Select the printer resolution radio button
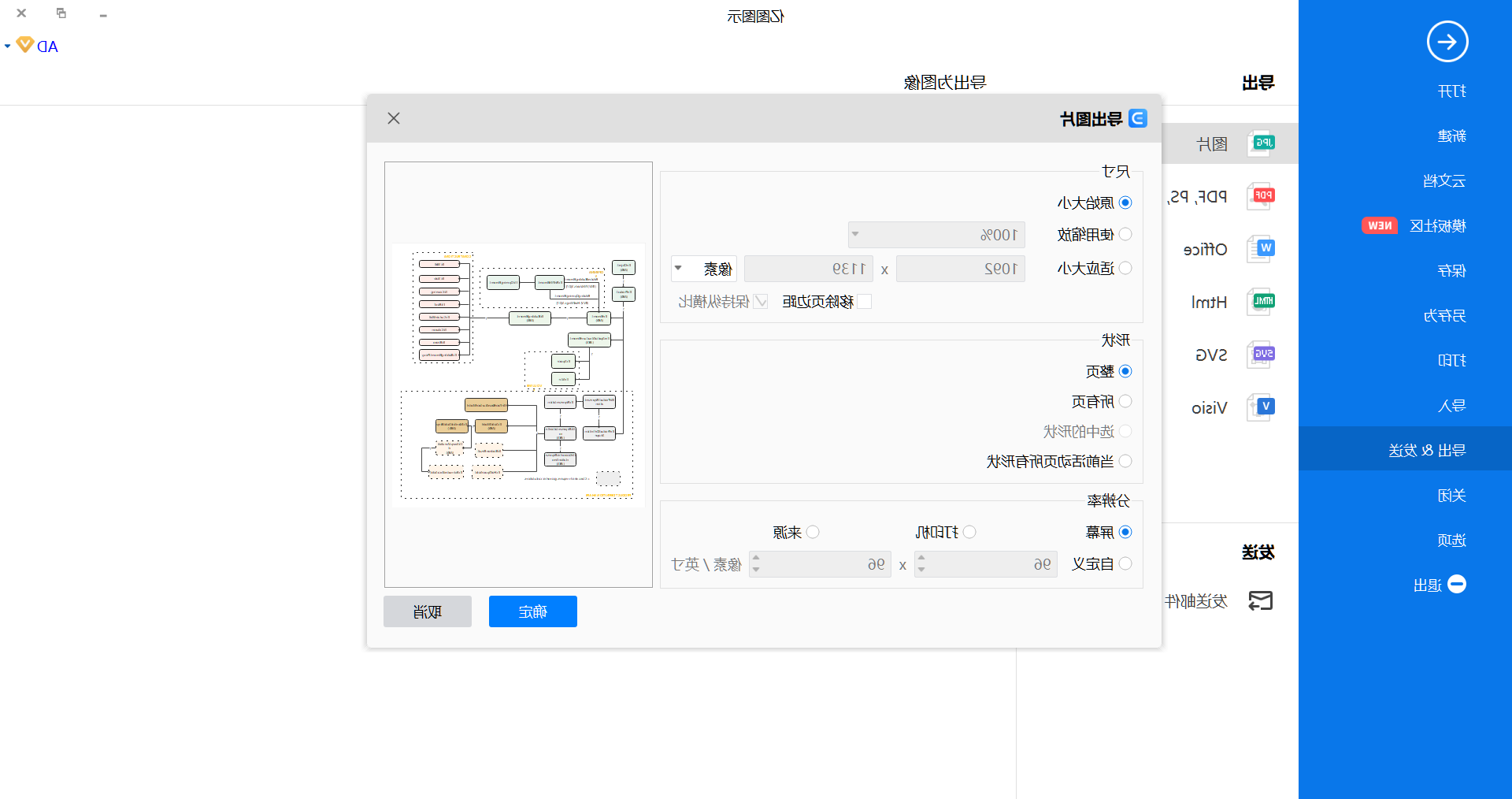The width and height of the screenshot is (1512, 799). coord(969,532)
